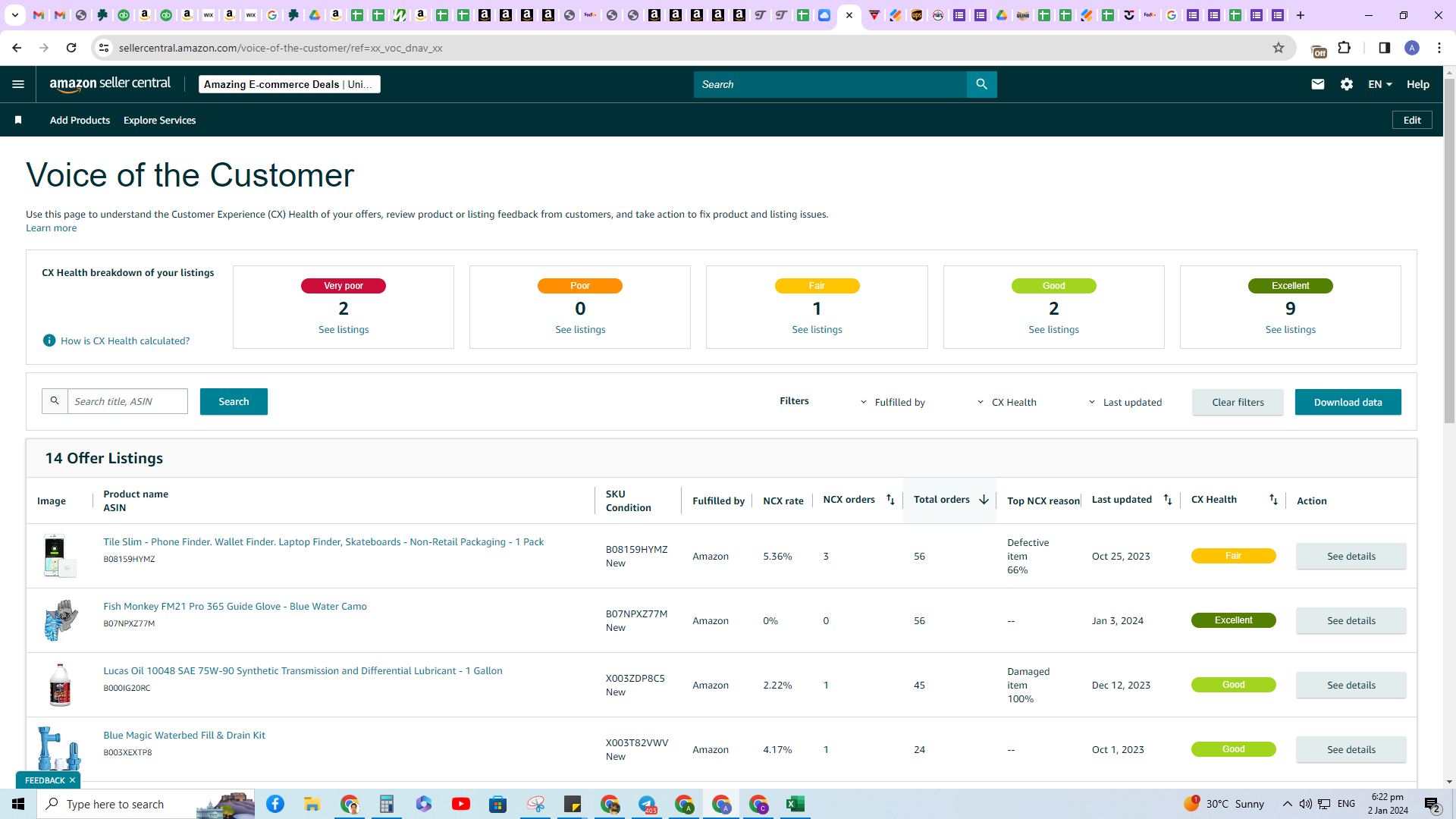Open How is CX Health calculated link

coord(125,340)
